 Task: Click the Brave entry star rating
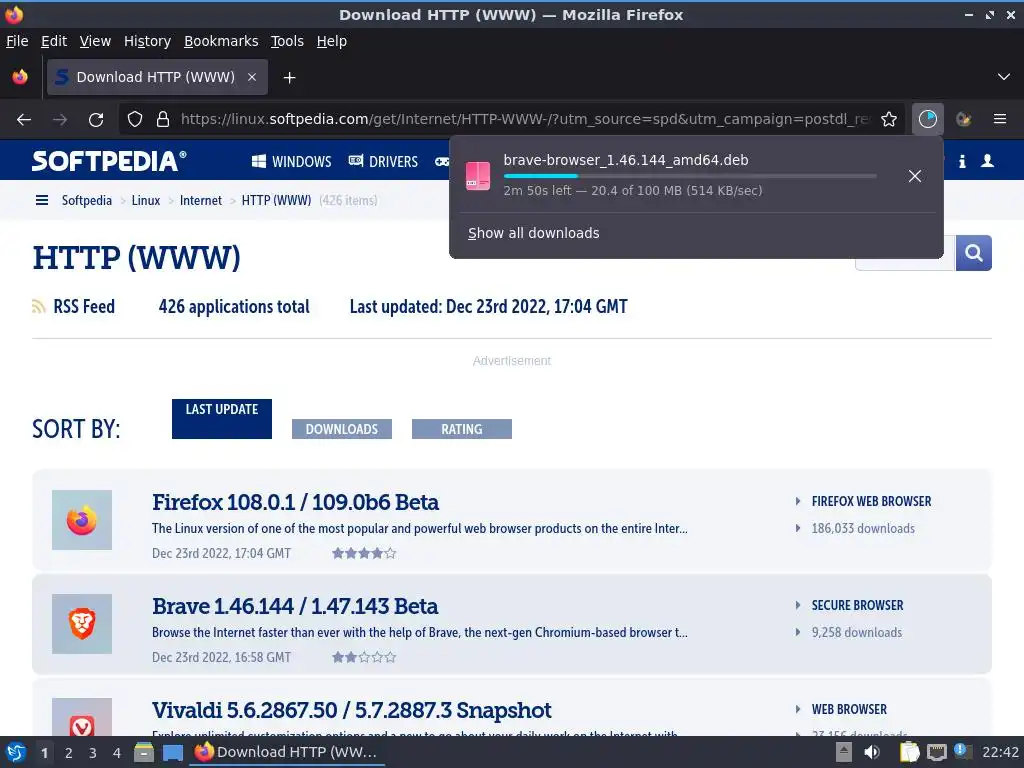pyautogui.click(x=364, y=657)
